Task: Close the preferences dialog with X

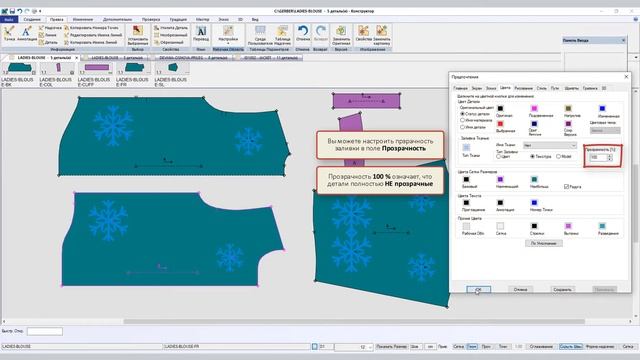Action: pyautogui.click(x=626, y=77)
